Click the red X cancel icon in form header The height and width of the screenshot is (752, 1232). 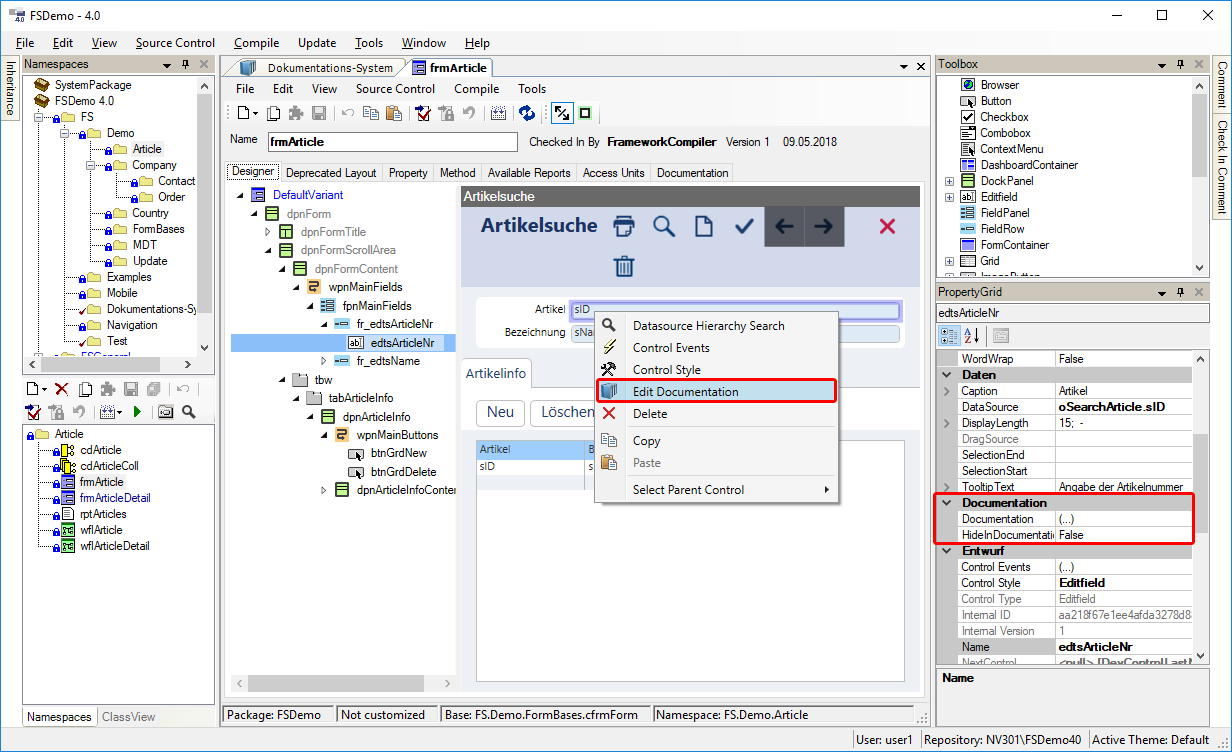point(887,226)
